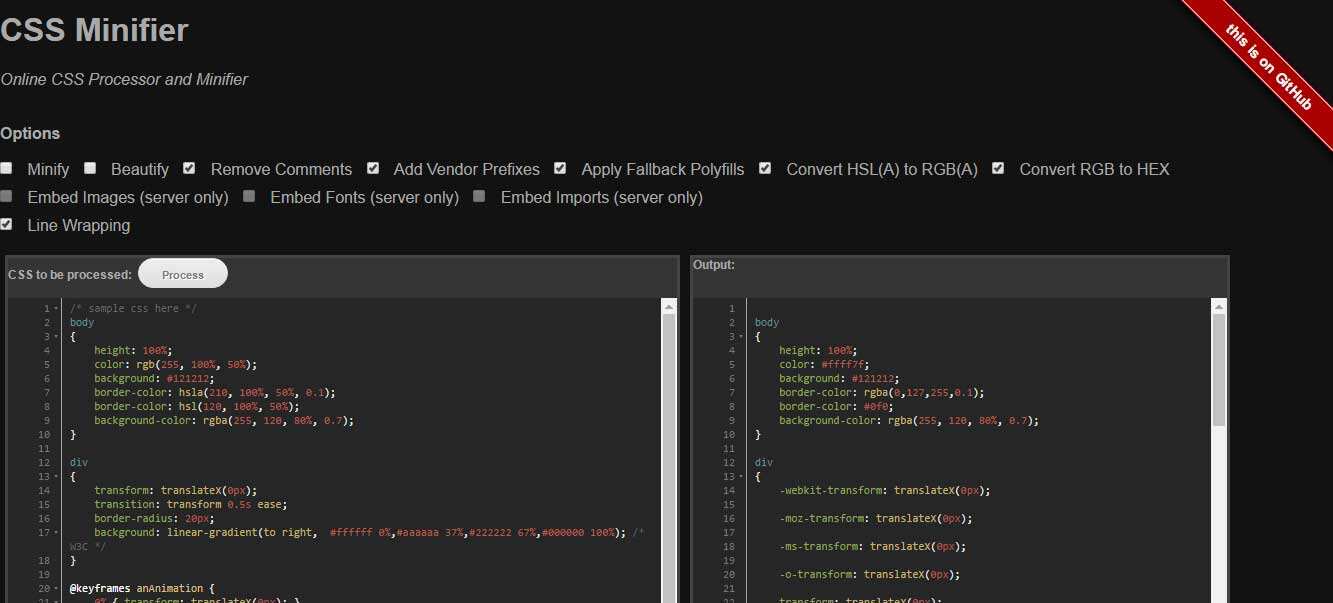Image resolution: width=1333 pixels, height=603 pixels.
Task: Click Output editor scrollbar up arrow
Action: pos(1219,307)
